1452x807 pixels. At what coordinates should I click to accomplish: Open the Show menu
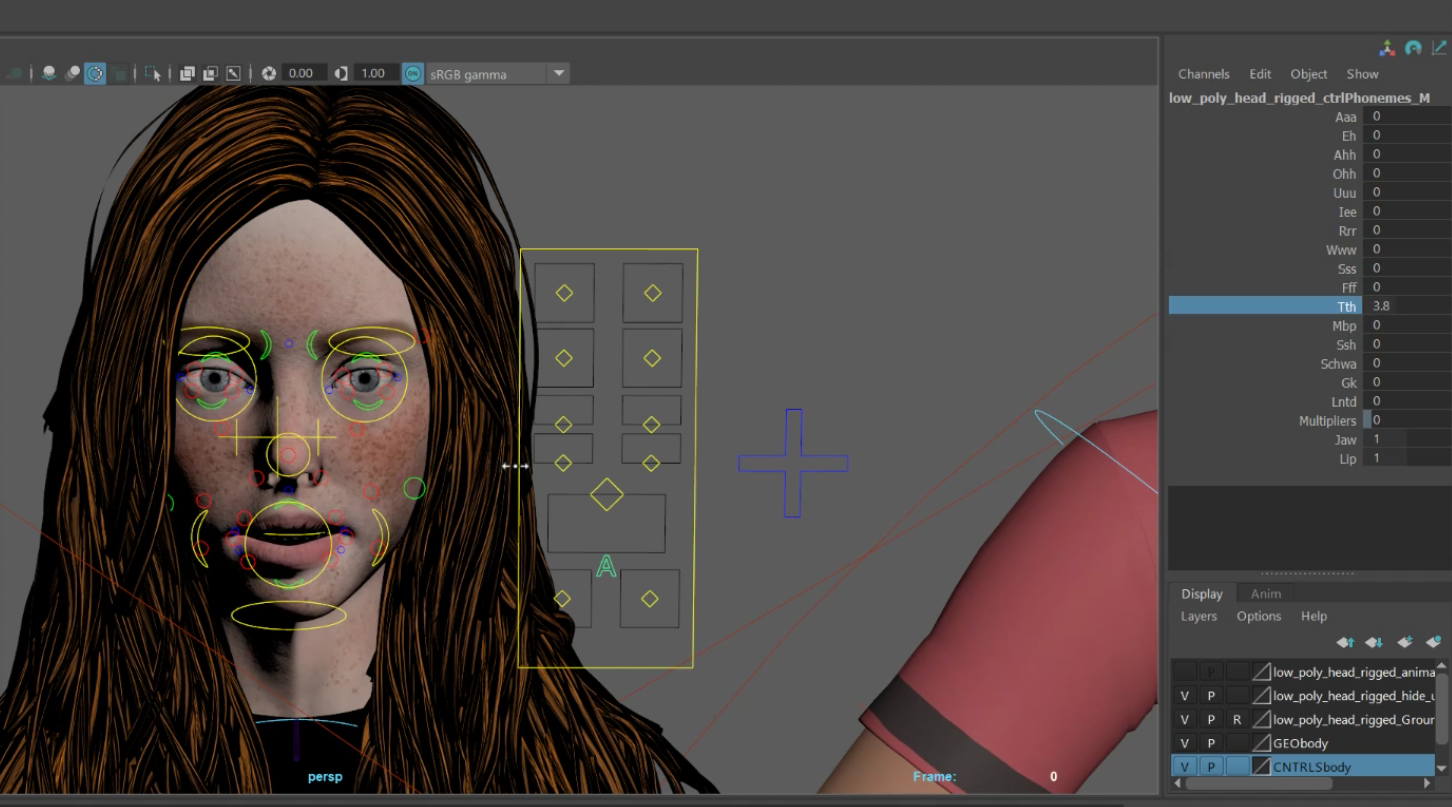[1362, 74]
